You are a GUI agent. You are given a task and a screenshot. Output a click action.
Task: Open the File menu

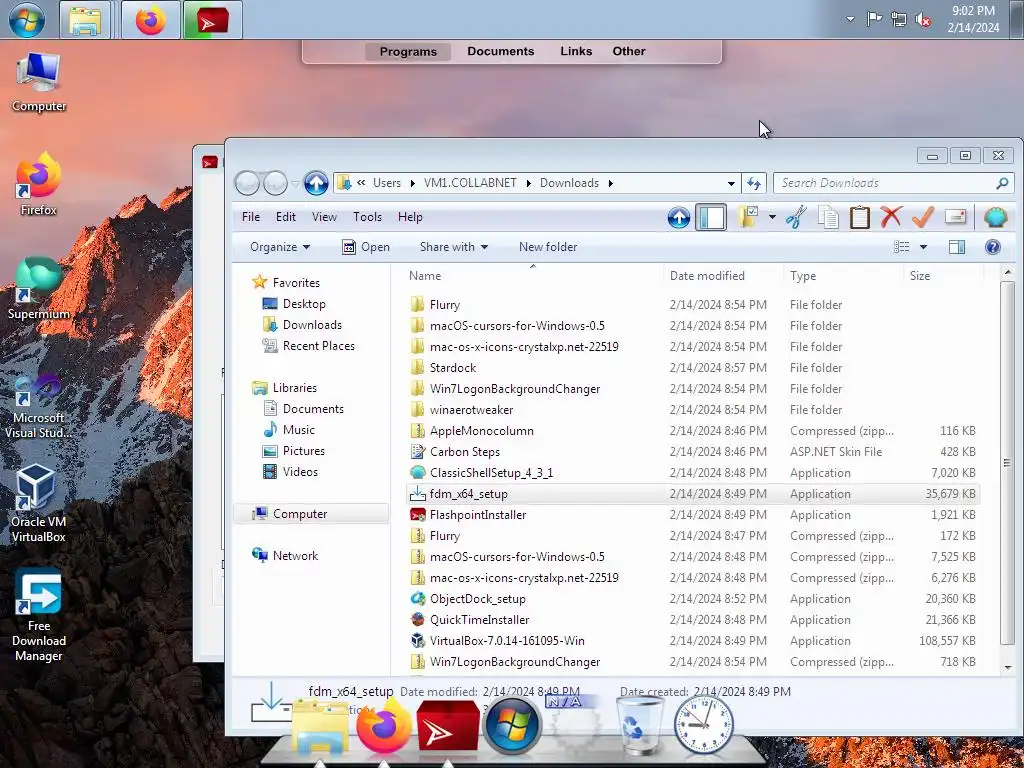[251, 217]
